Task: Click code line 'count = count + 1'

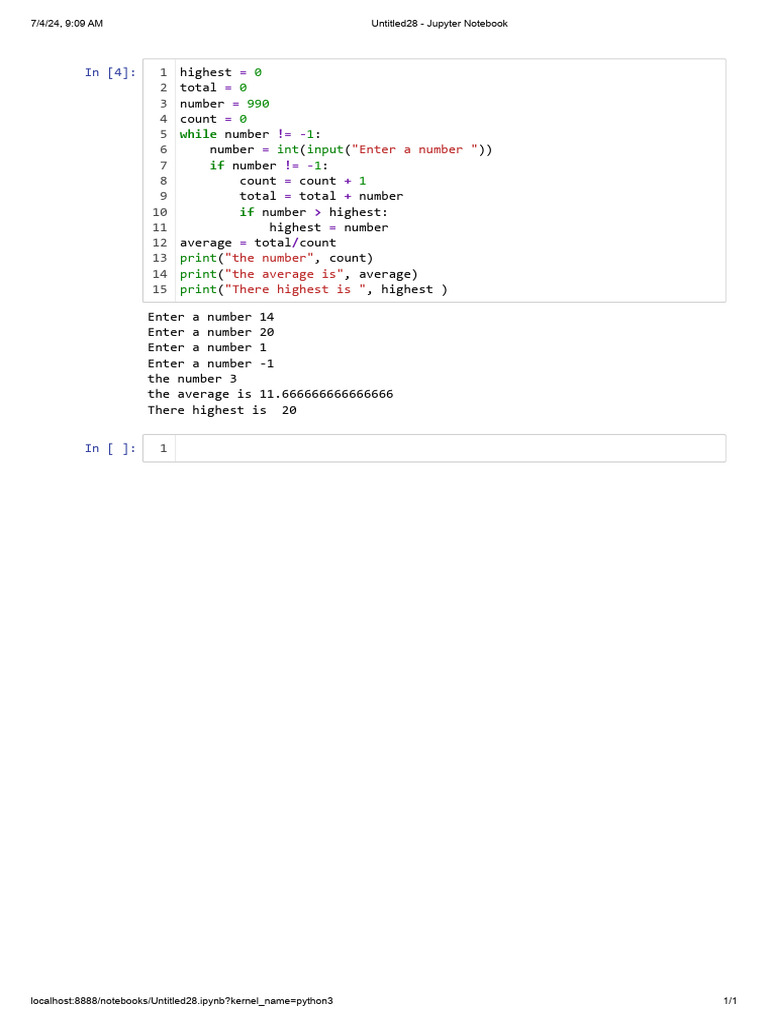Action: [x=303, y=181]
